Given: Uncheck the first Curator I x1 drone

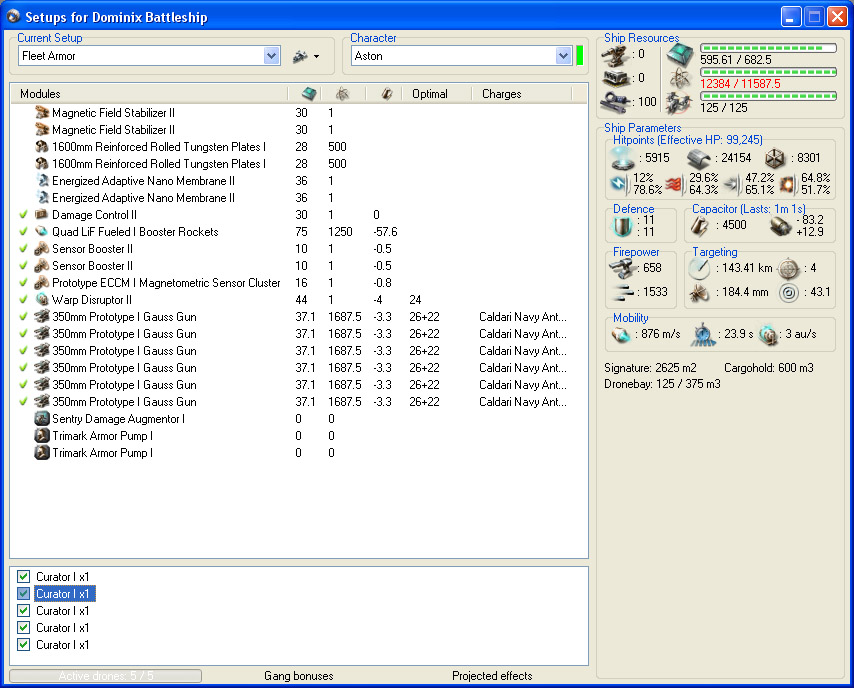Looking at the screenshot, I should point(23,576).
